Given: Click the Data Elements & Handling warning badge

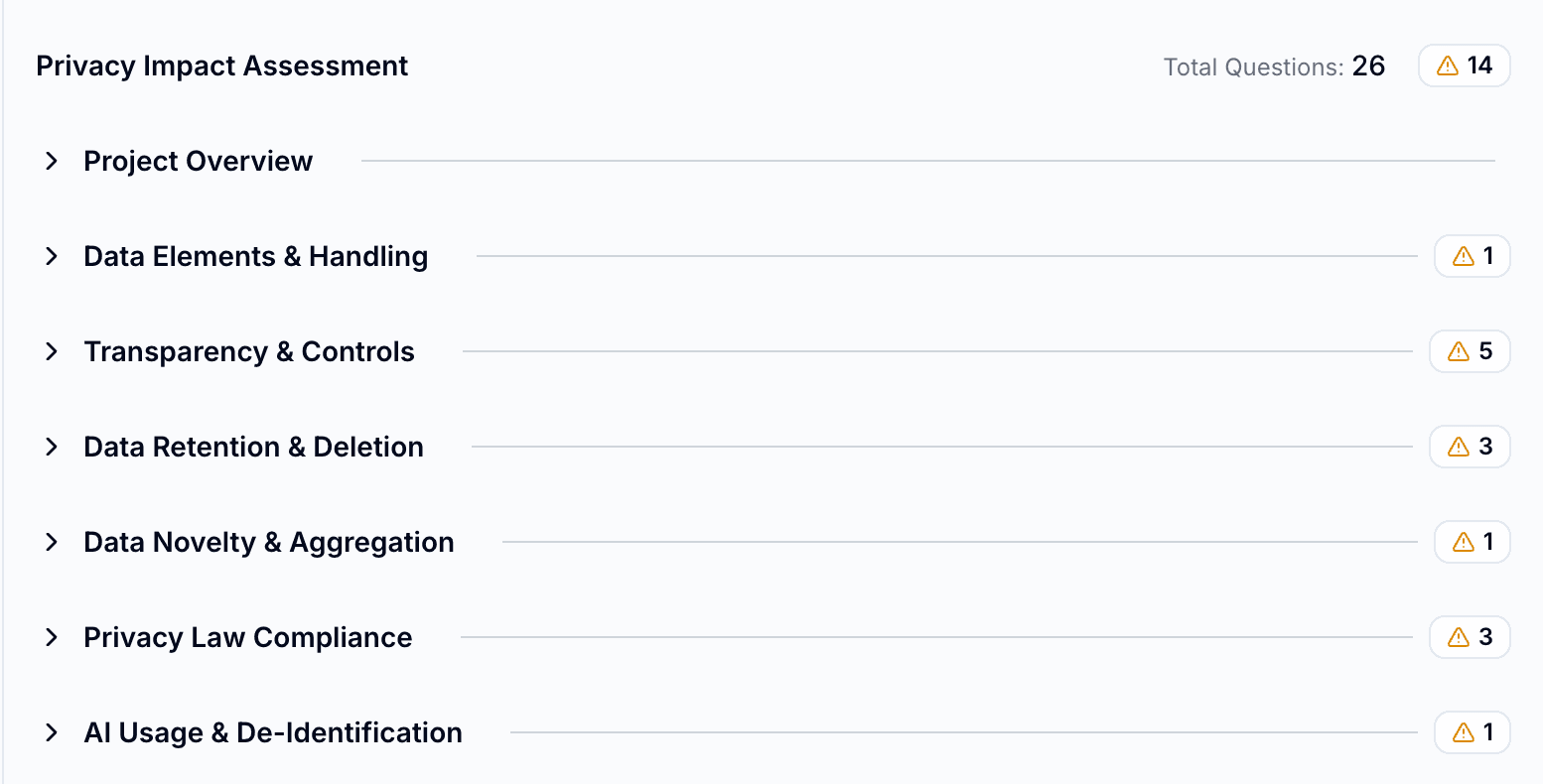Looking at the screenshot, I should (1472, 256).
